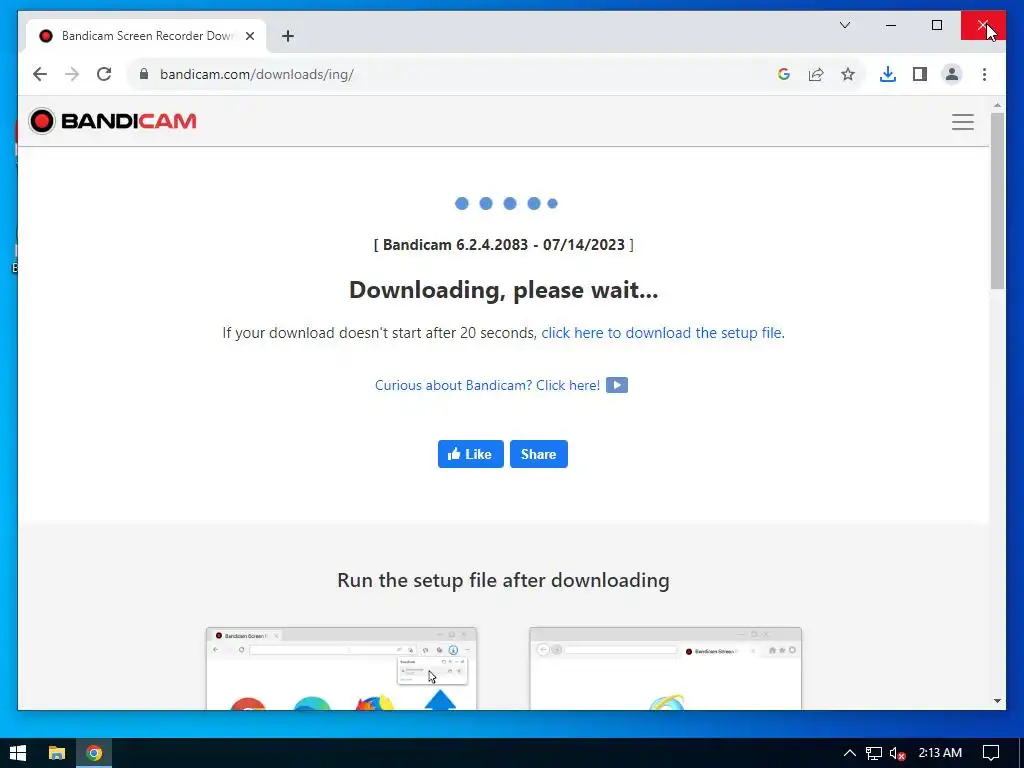Click the Internet Explorer instructions thumbnail
Screen dimensions: 1024x768
coord(665,668)
